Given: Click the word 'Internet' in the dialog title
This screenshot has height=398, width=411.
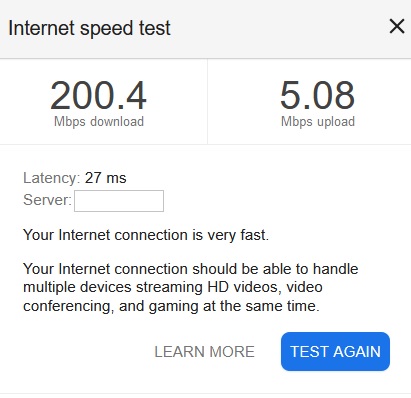Looking at the screenshot, I should coord(41,28).
